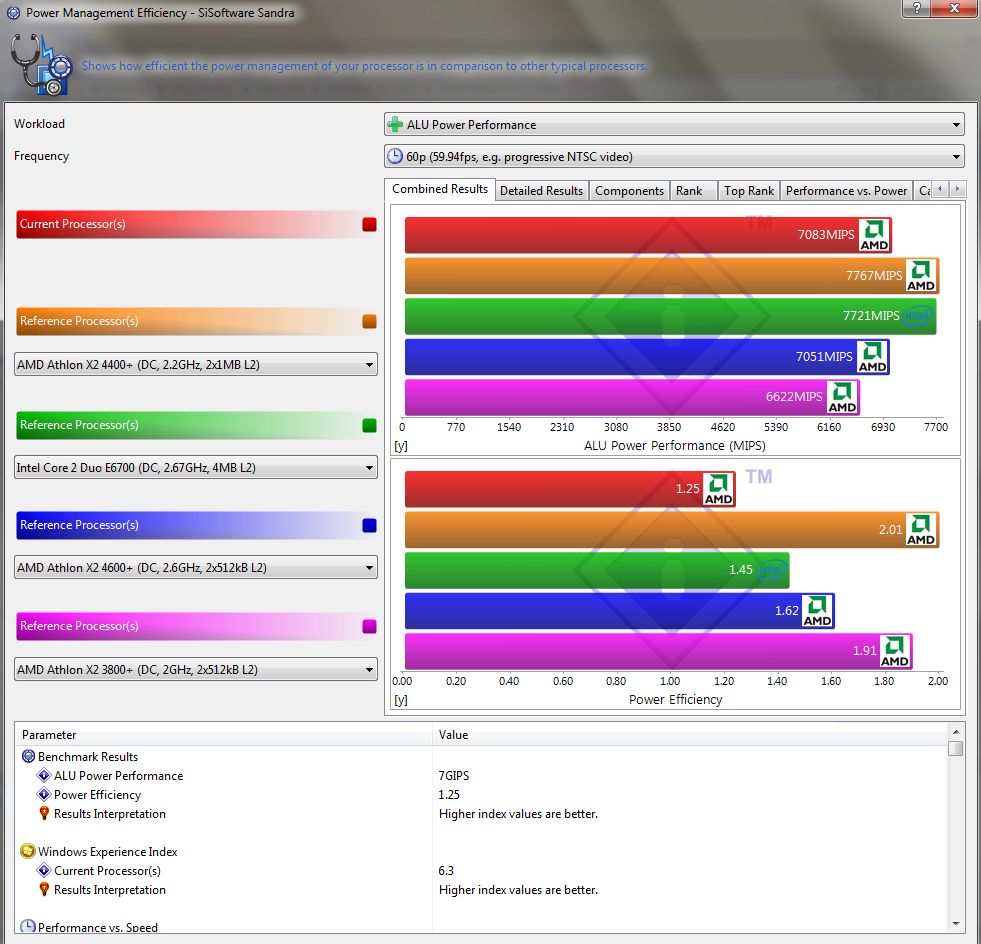The height and width of the screenshot is (944, 981).
Task: Switch to the Components tab
Action: tap(629, 191)
